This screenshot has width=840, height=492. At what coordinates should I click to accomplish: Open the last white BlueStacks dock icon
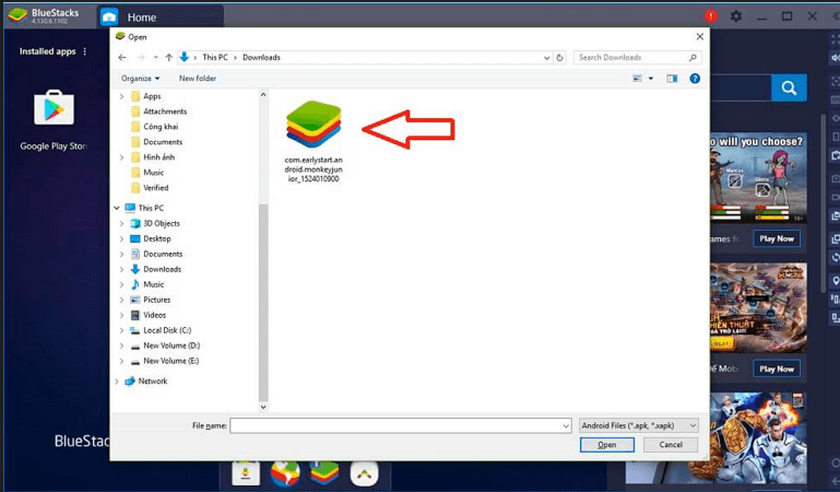364,473
